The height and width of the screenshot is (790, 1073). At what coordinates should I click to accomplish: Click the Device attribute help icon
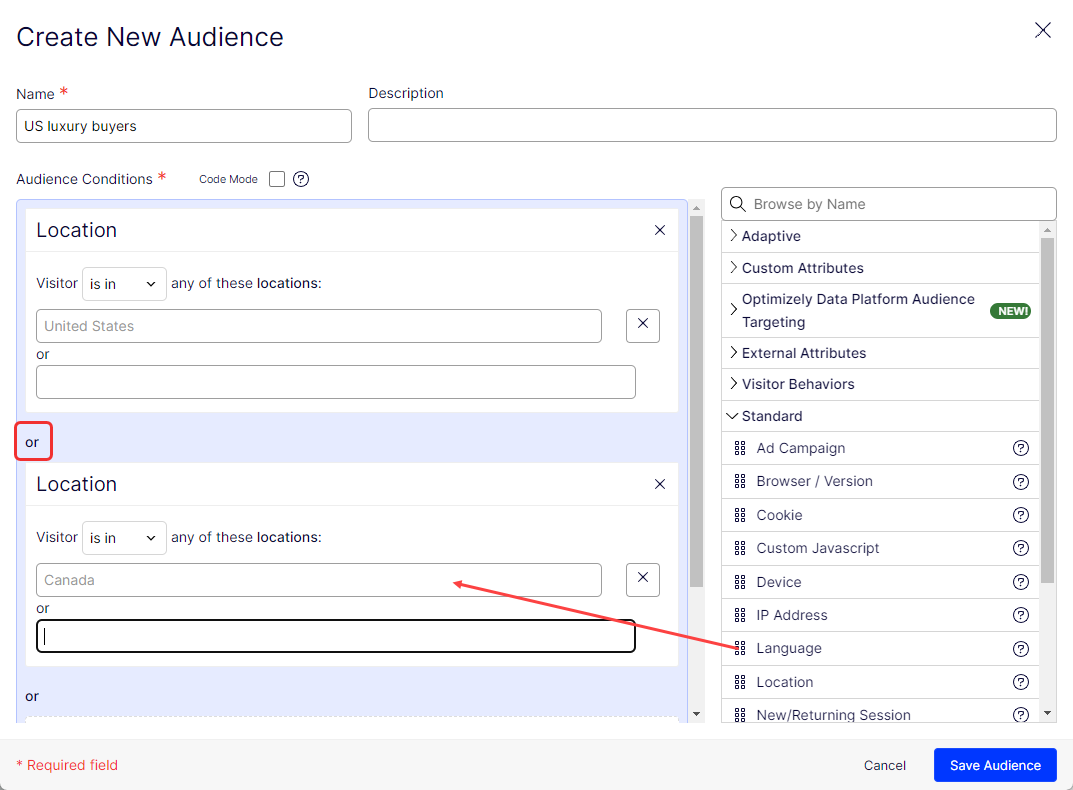pyautogui.click(x=1021, y=581)
